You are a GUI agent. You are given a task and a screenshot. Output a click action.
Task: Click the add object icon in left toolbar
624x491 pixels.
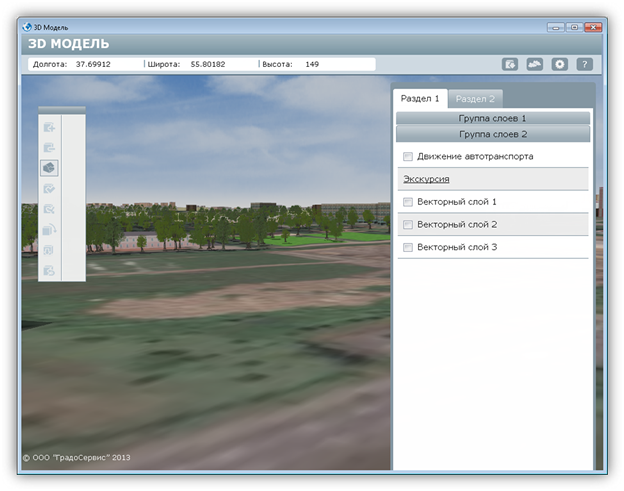49,127
